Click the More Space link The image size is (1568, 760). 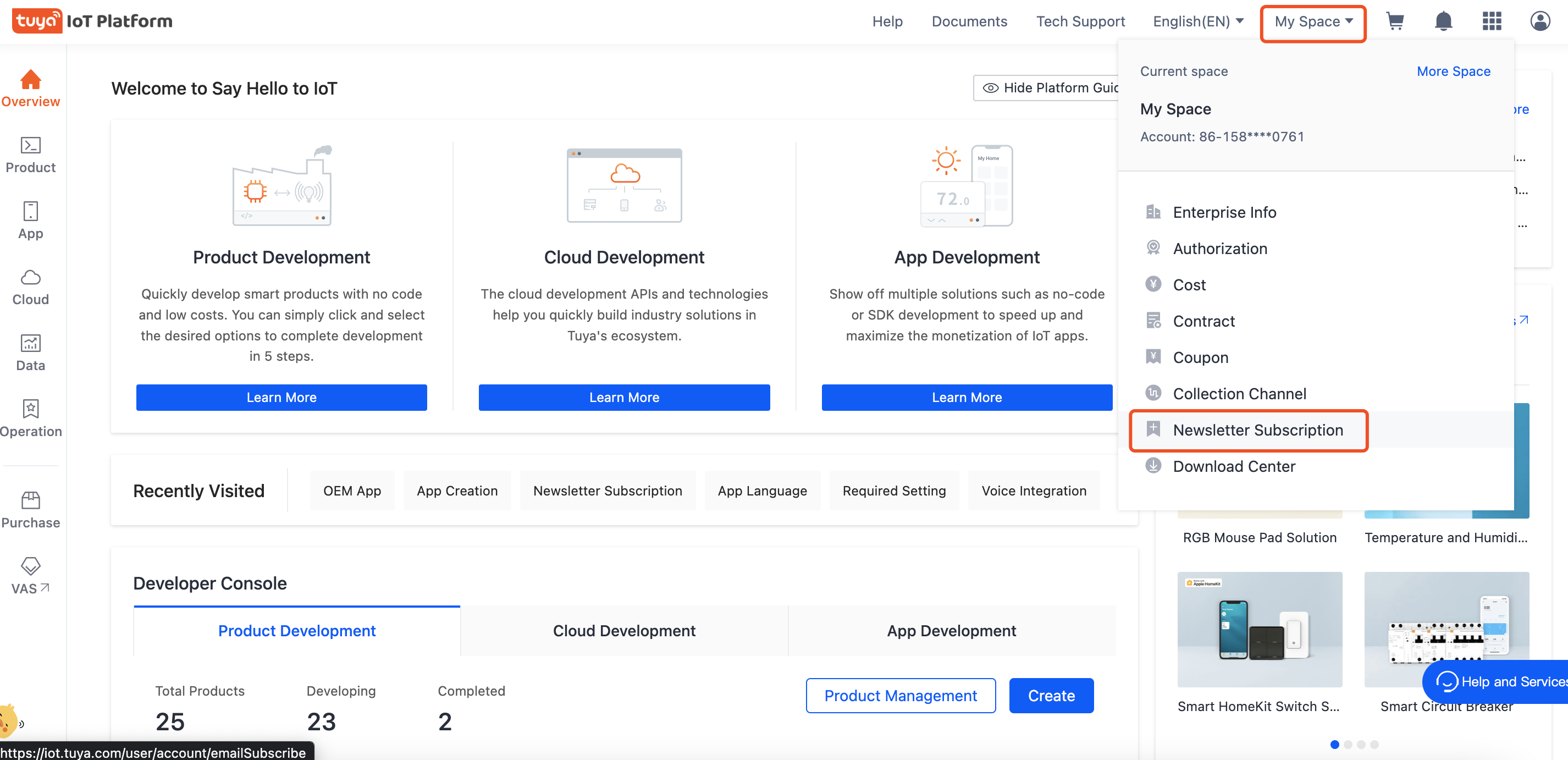click(1453, 71)
